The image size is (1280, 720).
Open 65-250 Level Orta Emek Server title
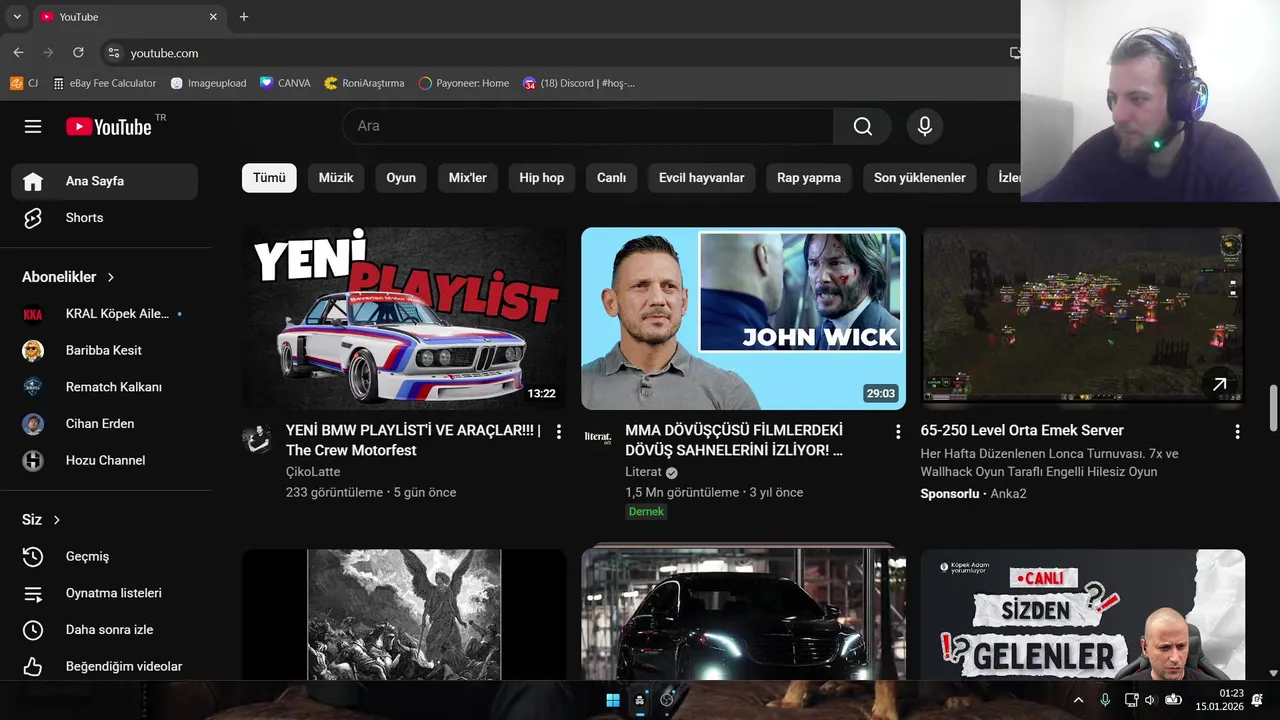tap(1022, 430)
